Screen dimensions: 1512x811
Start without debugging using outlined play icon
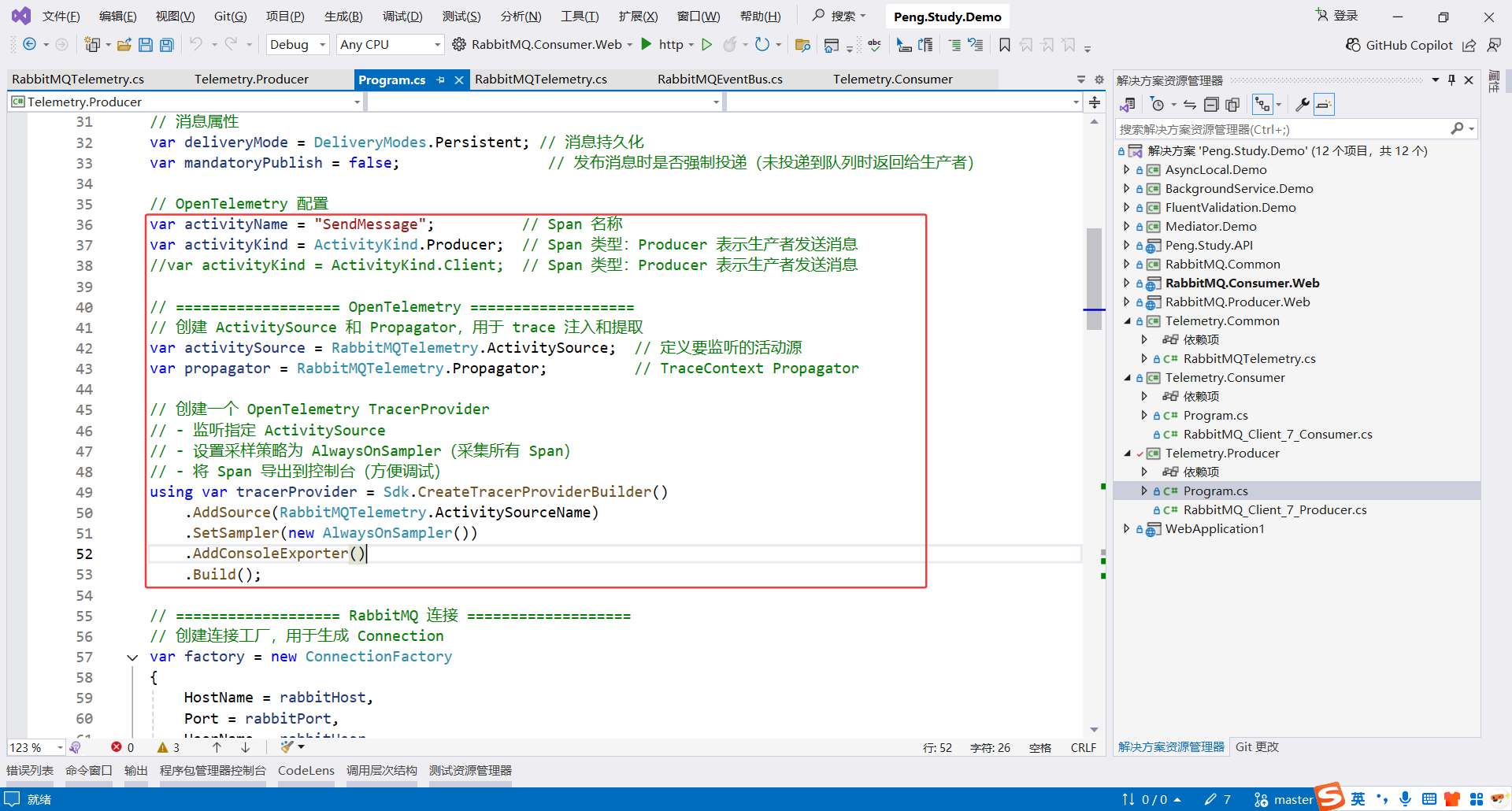click(706, 45)
